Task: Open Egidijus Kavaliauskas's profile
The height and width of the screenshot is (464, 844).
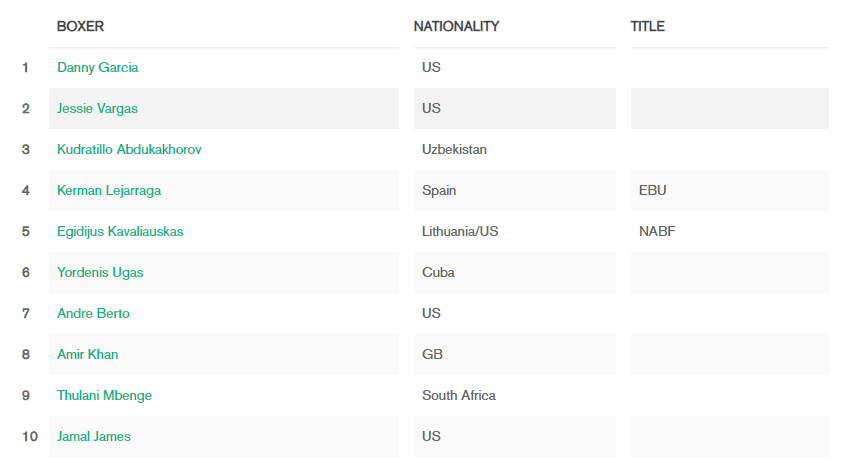Action: (x=120, y=231)
